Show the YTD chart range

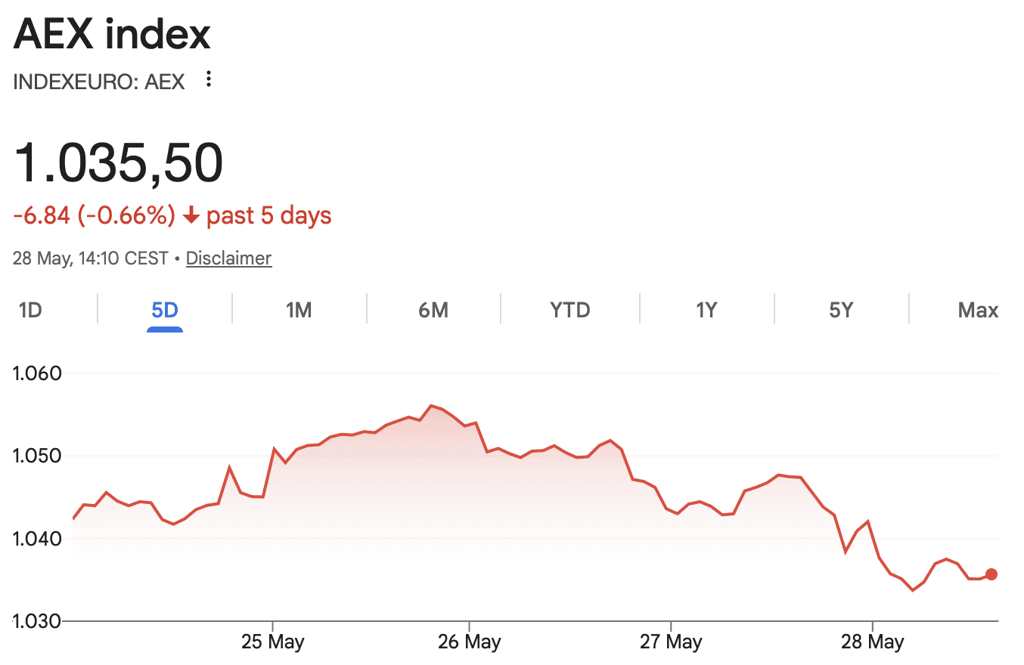tap(570, 310)
